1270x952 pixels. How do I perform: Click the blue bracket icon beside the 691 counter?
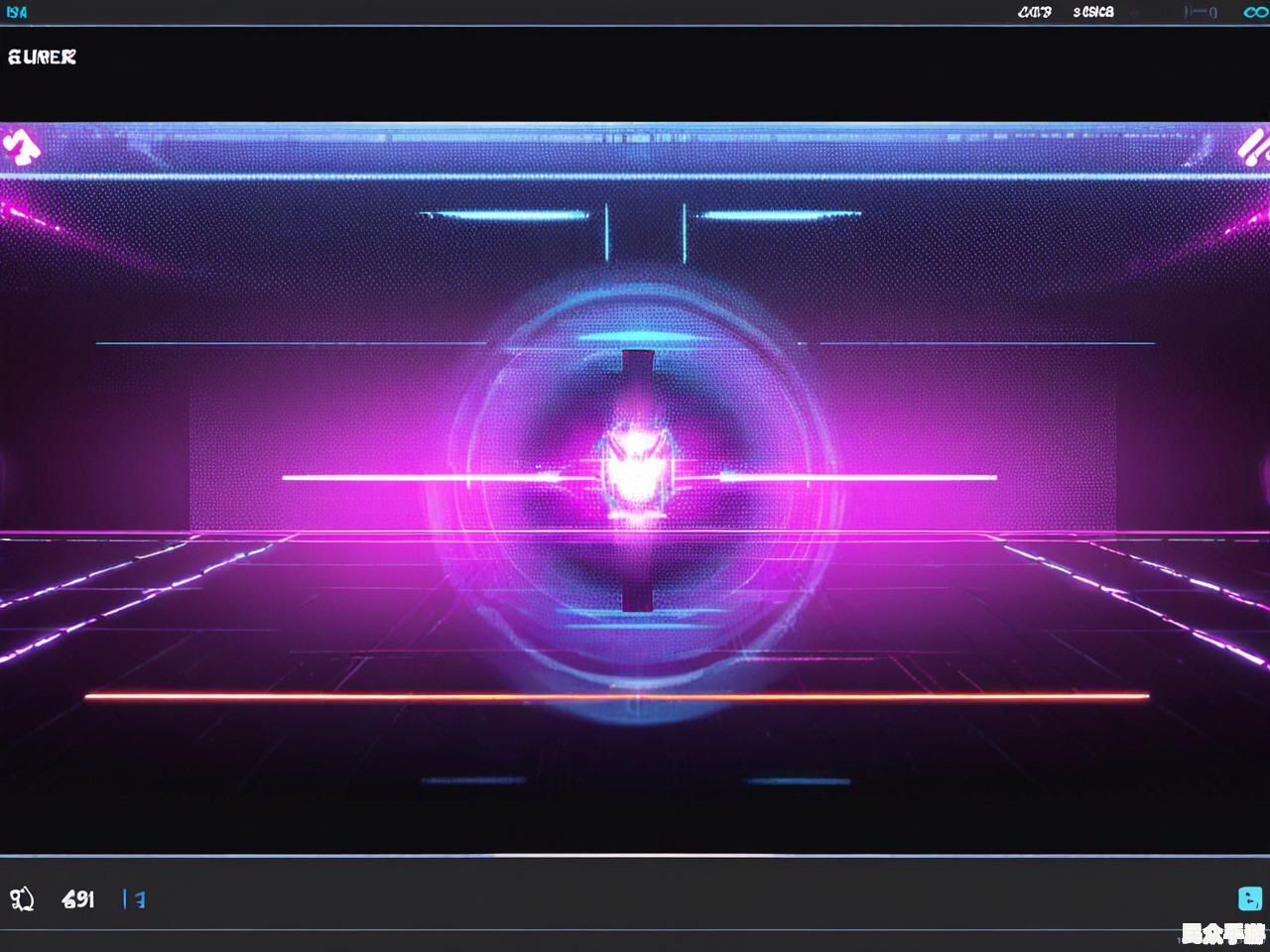[x=134, y=899]
